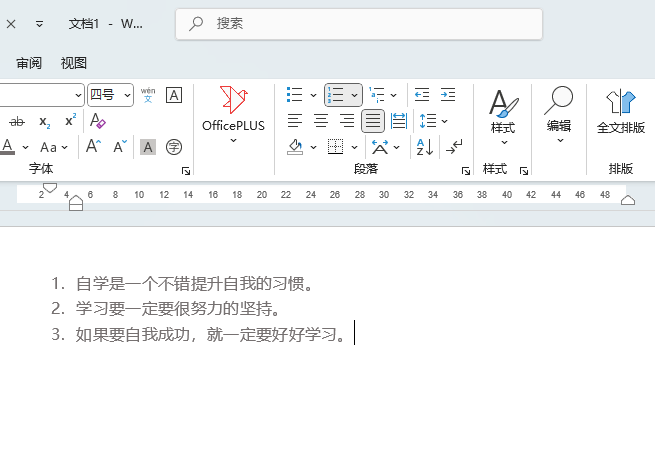This screenshot has width=655, height=456.
Task: Click list item 如果要自我成功，就一定要好好学习
Action: [211, 334]
